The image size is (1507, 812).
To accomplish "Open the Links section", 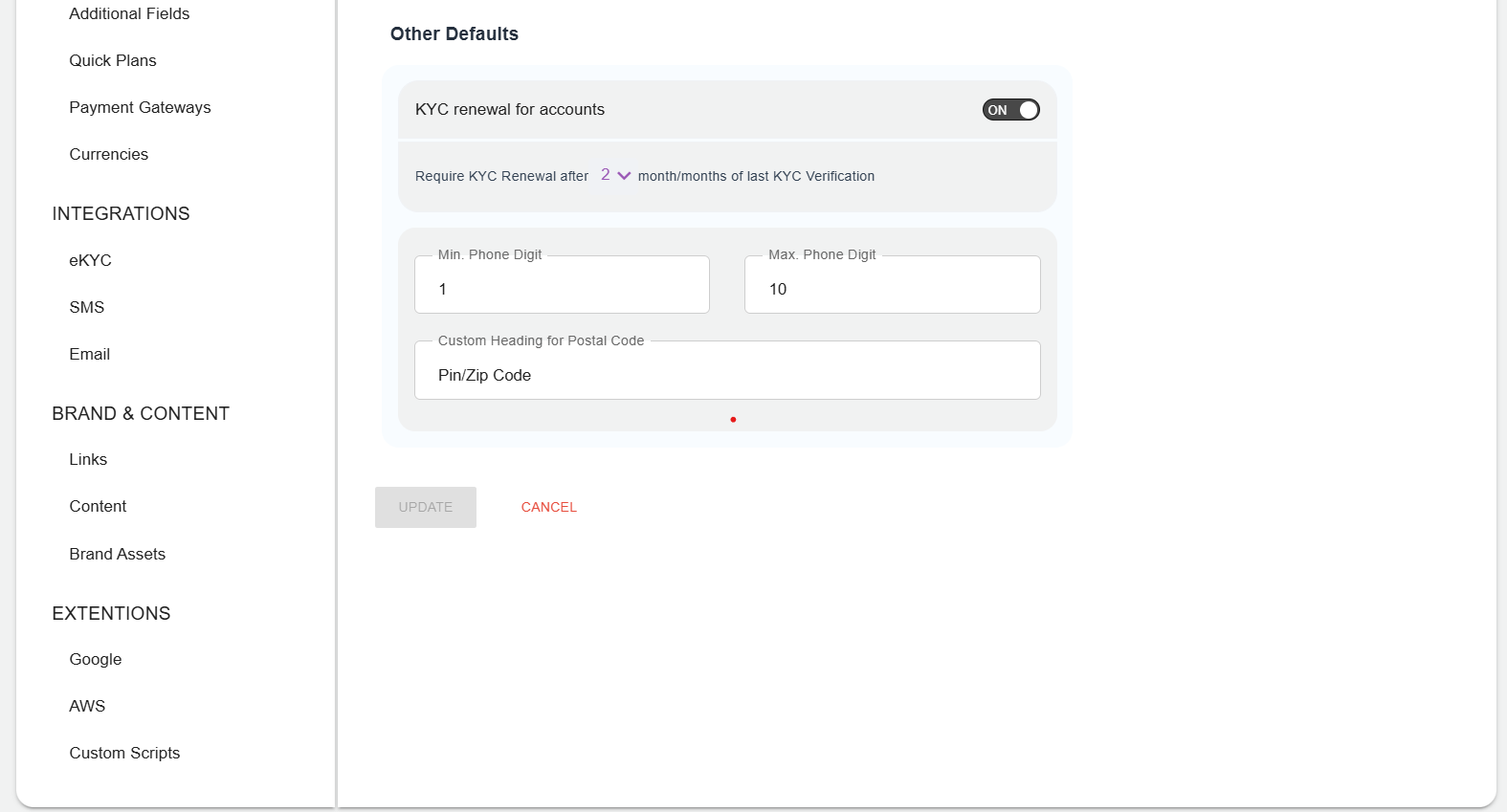I will point(87,459).
